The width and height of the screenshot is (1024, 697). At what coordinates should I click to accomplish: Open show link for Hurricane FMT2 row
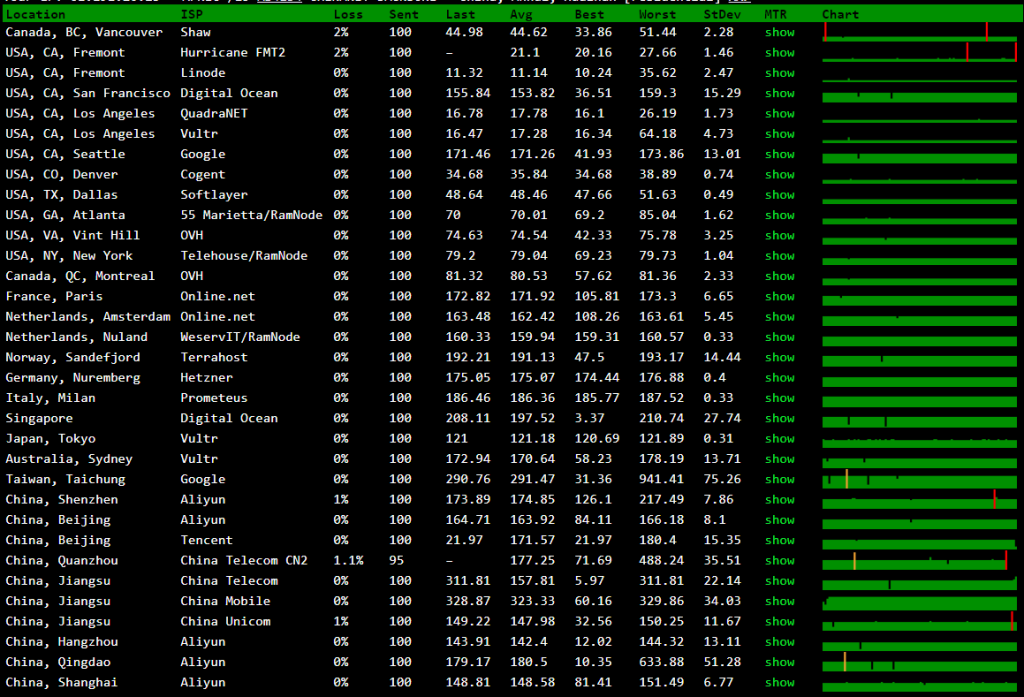pos(780,52)
